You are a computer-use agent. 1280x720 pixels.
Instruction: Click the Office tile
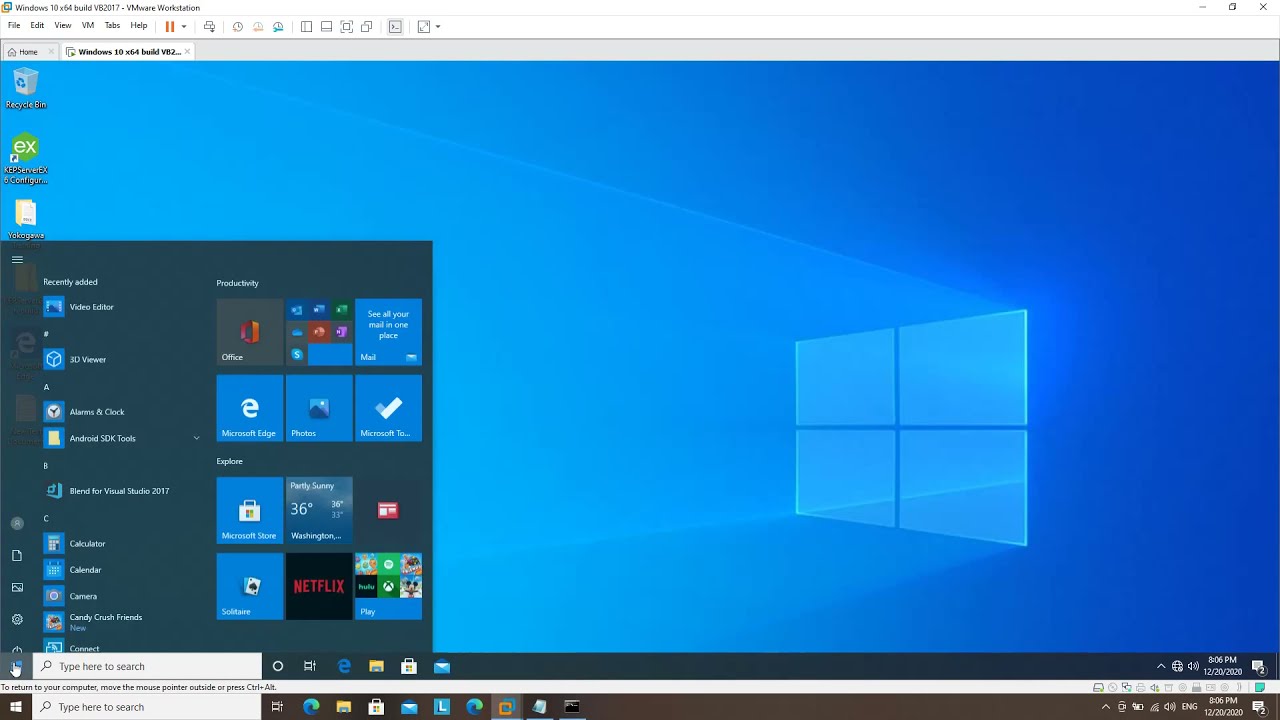[x=250, y=332]
